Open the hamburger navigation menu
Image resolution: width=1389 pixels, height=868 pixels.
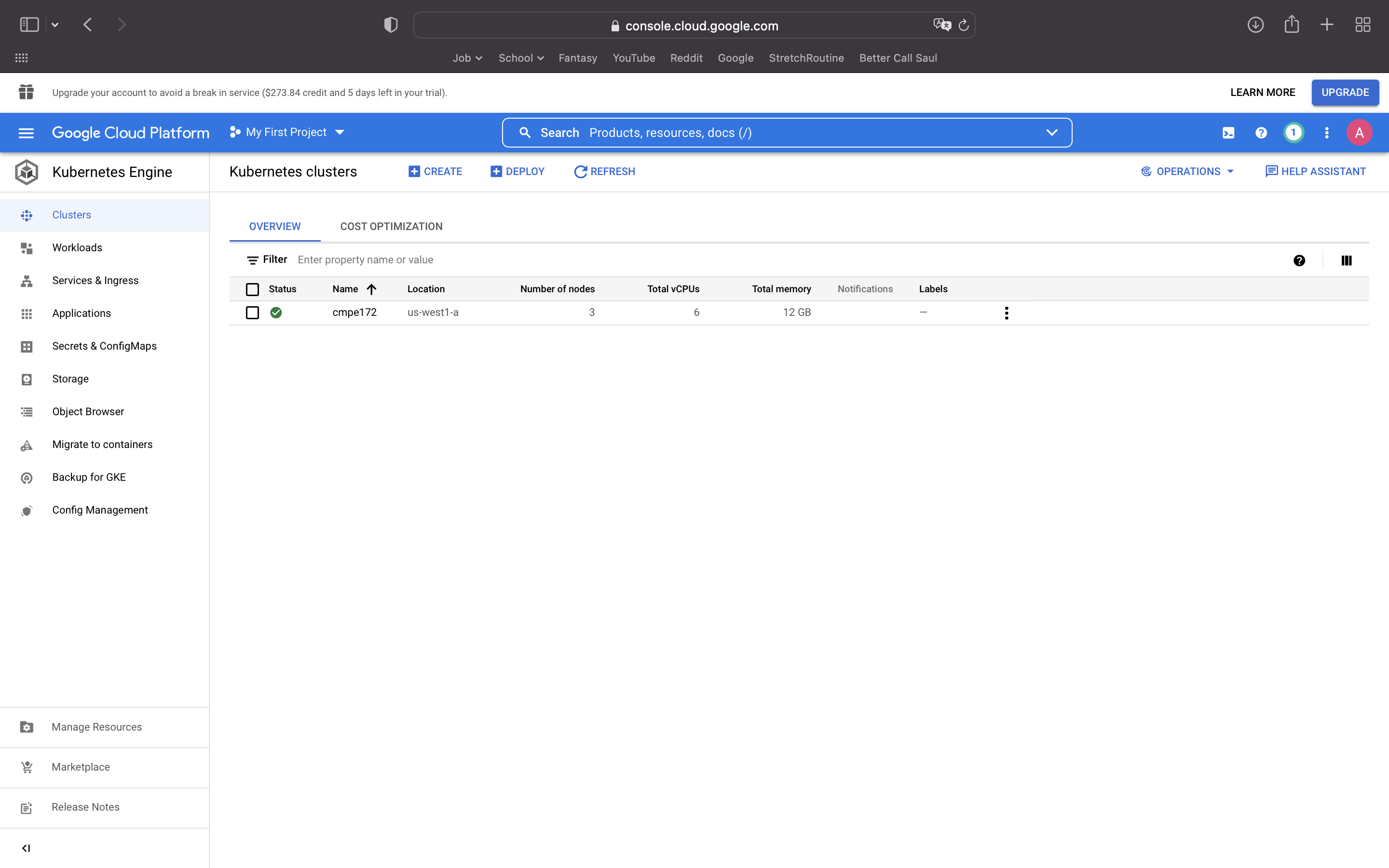27,133
